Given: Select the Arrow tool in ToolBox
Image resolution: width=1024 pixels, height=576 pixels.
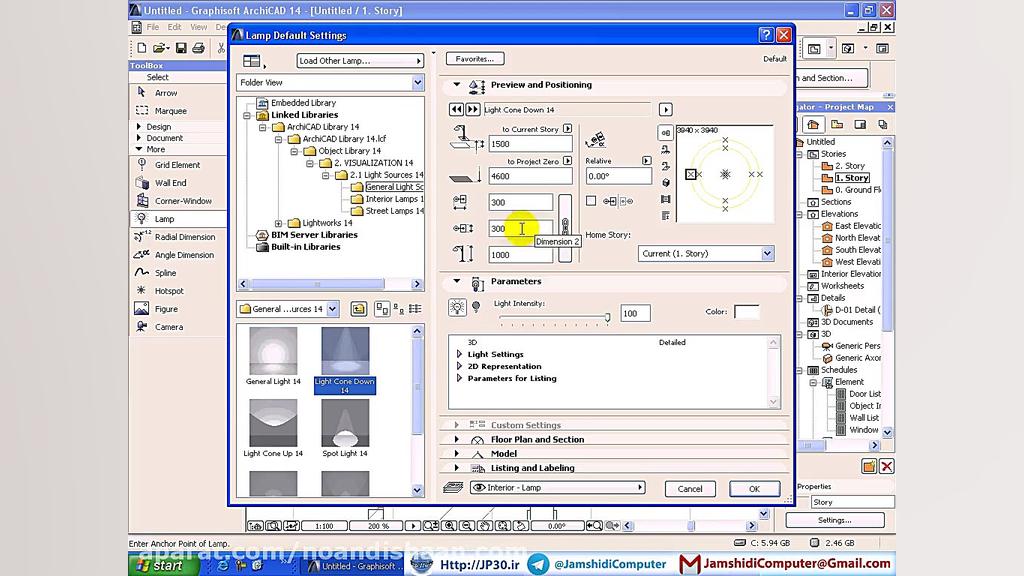Looking at the screenshot, I should point(165,93).
